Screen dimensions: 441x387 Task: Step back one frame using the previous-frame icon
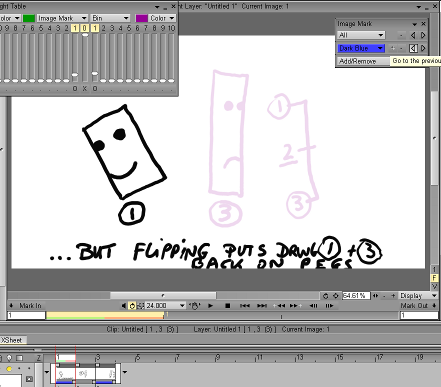pyautogui.click(x=314, y=305)
